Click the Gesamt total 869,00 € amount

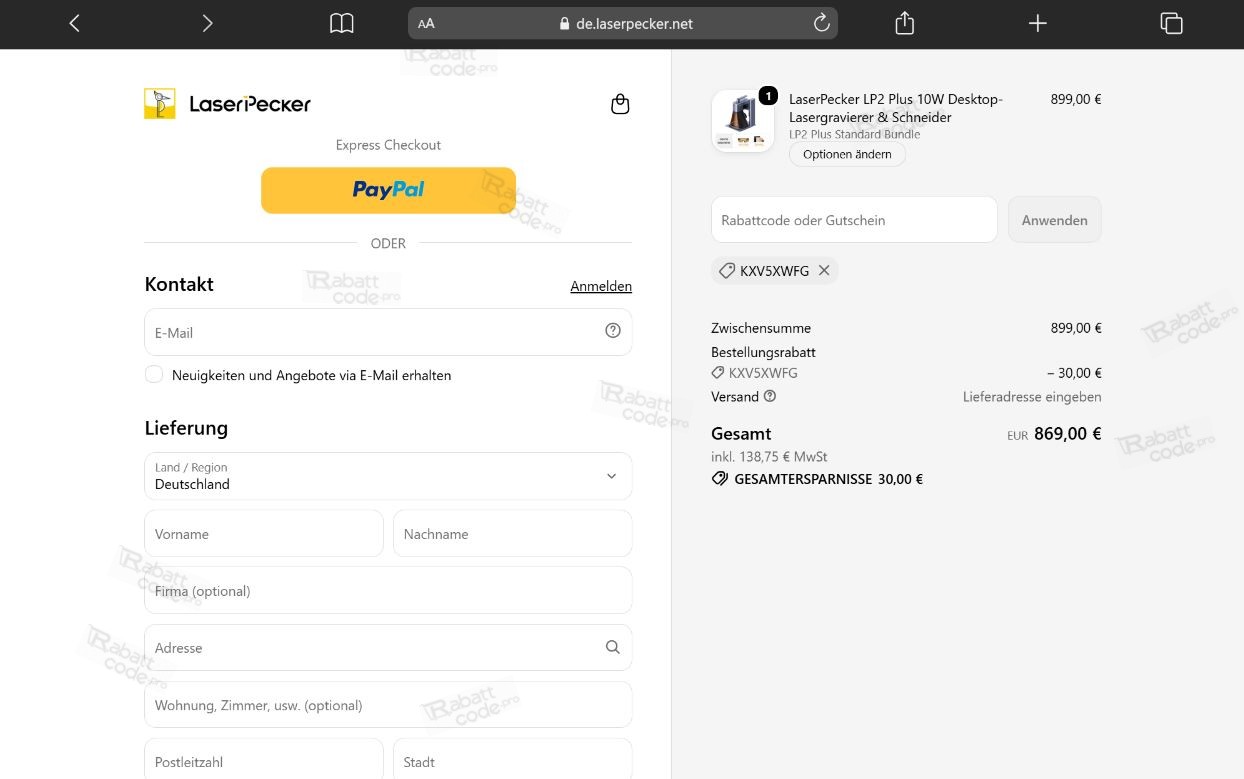[x=1067, y=433]
